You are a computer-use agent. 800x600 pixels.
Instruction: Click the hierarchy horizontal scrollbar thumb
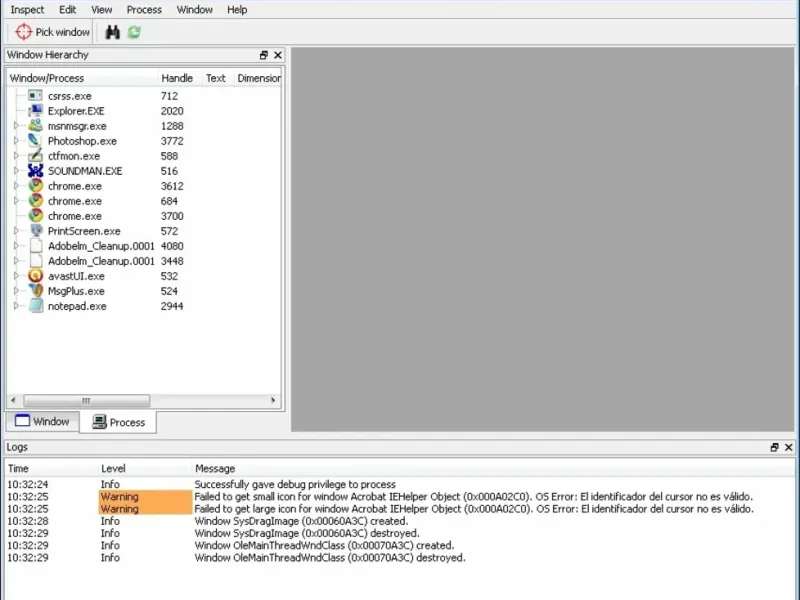coord(86,401)
